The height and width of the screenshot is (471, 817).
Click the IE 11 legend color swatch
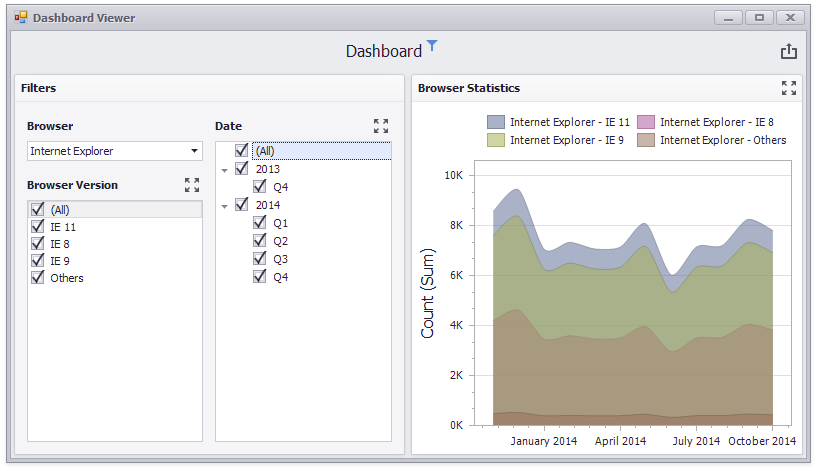(x=496, y=122)
